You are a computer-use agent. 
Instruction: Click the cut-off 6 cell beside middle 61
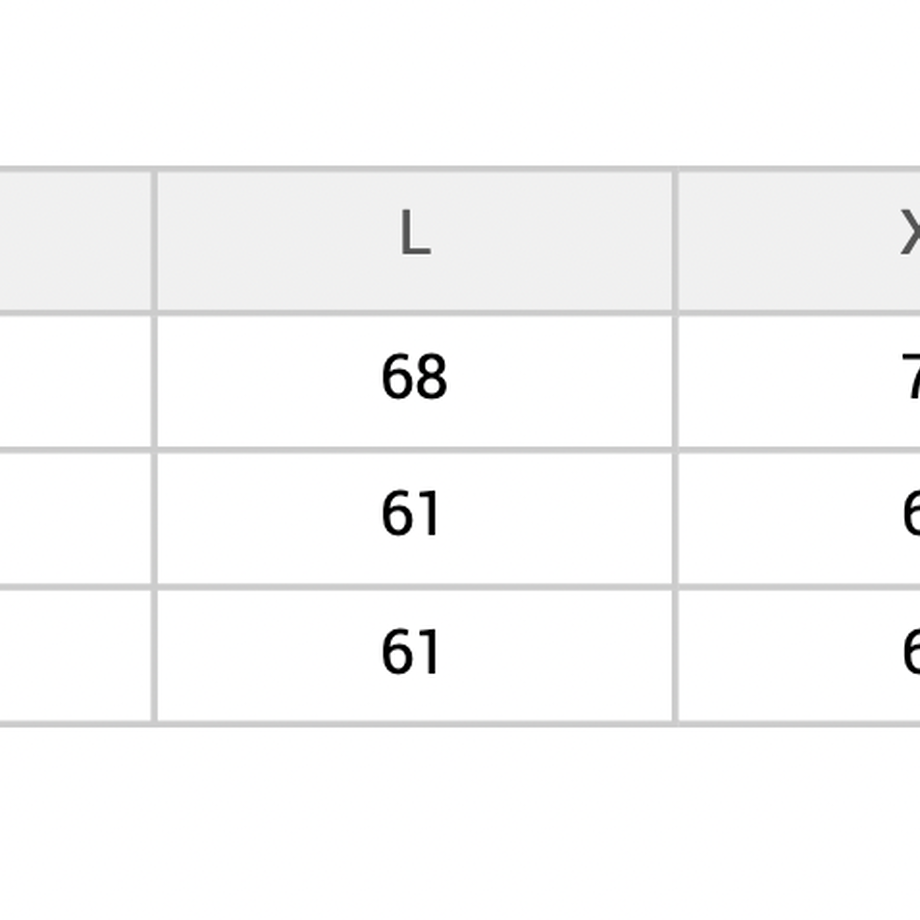[x=799, y=519]
